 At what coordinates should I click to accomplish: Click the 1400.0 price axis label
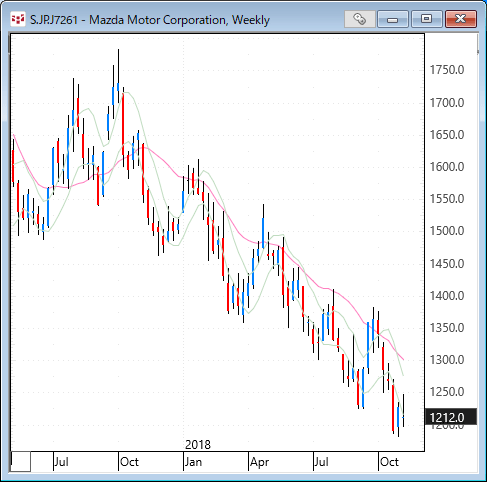click(447, 296)
